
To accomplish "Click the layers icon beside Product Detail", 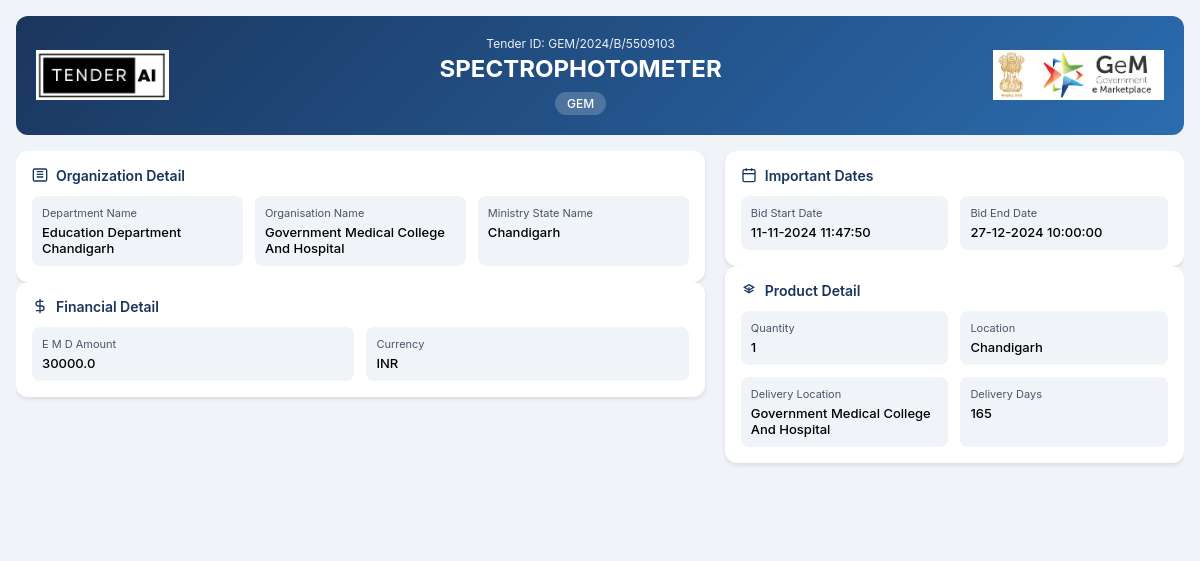I will coord(749,290).
